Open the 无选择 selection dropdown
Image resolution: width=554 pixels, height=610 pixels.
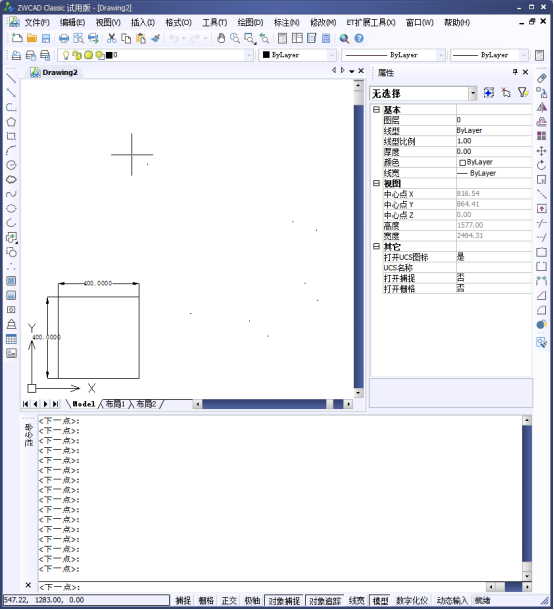click(x=423, y=93)
